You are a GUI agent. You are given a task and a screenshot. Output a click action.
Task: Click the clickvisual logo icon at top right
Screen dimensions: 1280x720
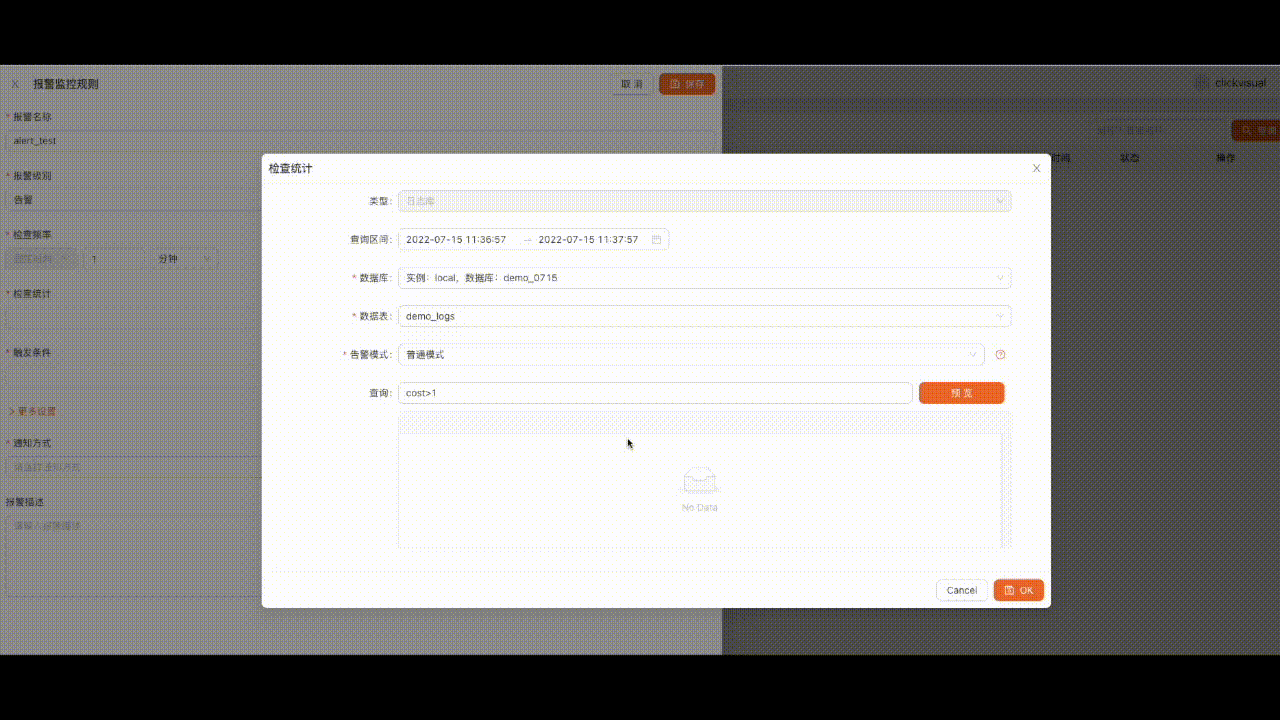click(1201, 83)
